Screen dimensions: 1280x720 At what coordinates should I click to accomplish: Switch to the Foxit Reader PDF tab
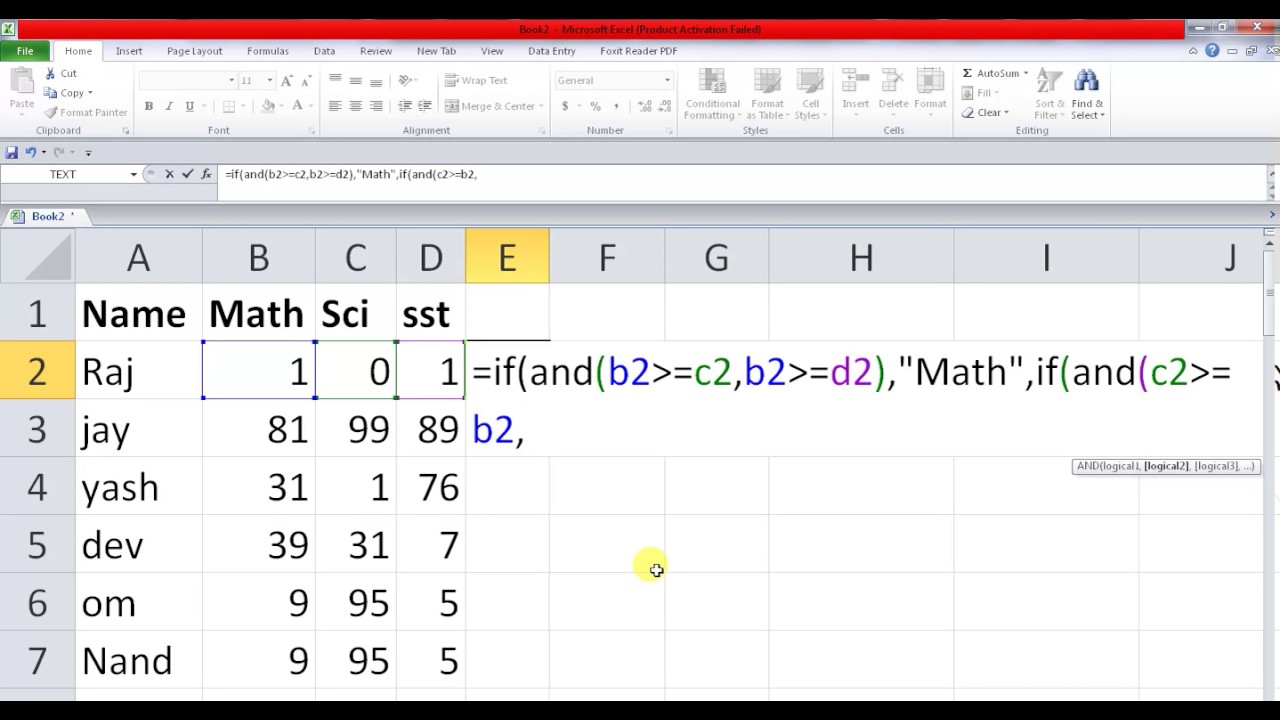[x=639, y=51]
